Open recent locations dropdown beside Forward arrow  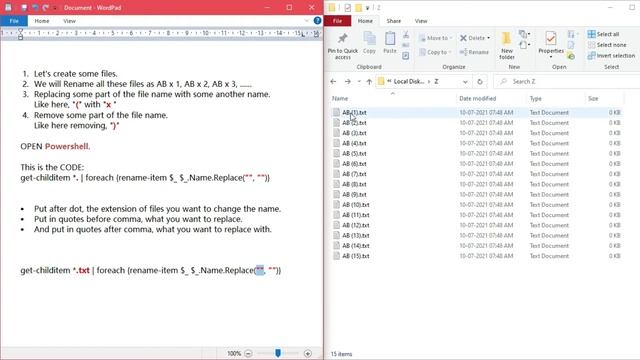[359, 82]
